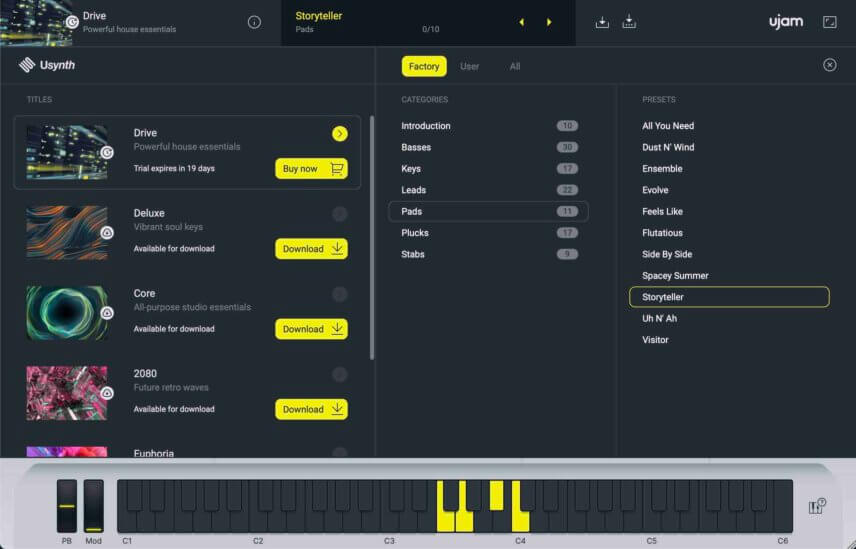Load preset Dust N' Wind
This screenshot has width=856, height=549.
668,147
